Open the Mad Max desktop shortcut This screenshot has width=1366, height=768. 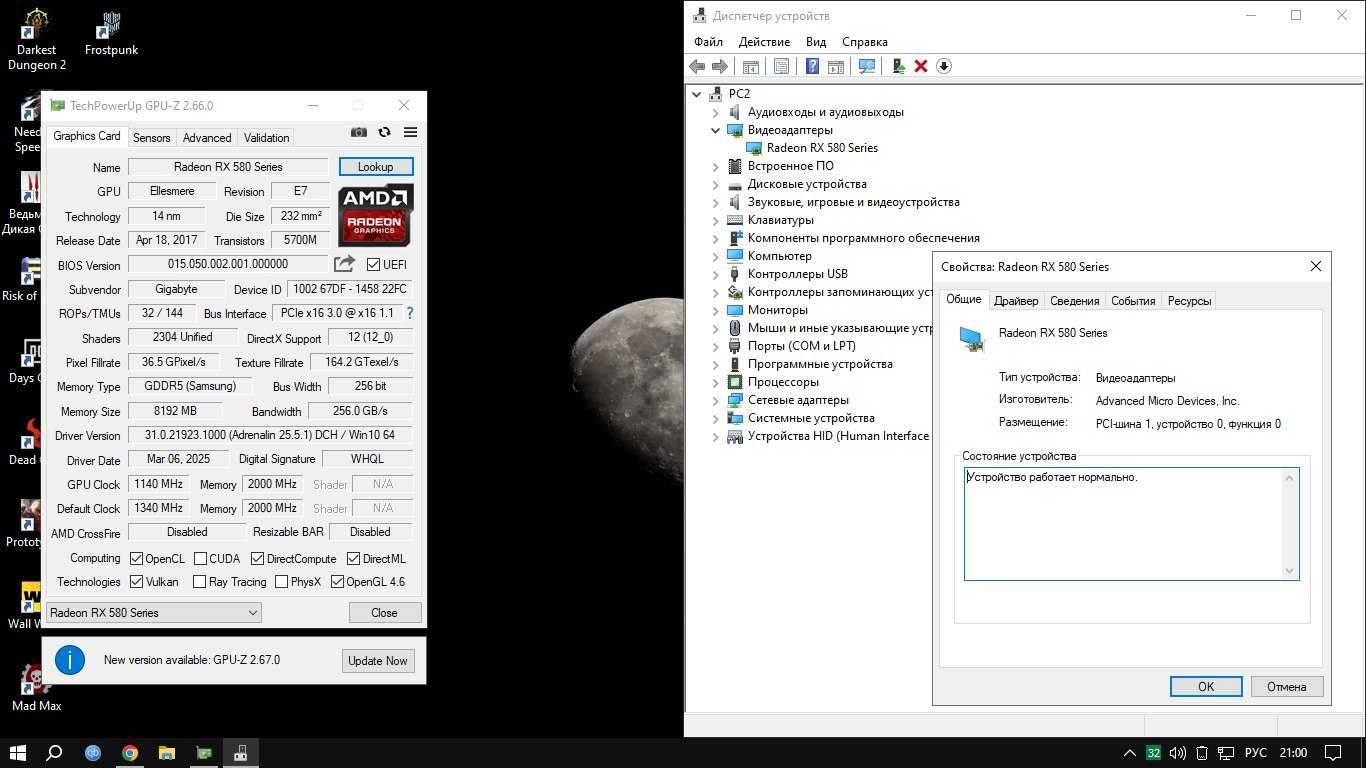pyautogui.click(x=37, y=687)
